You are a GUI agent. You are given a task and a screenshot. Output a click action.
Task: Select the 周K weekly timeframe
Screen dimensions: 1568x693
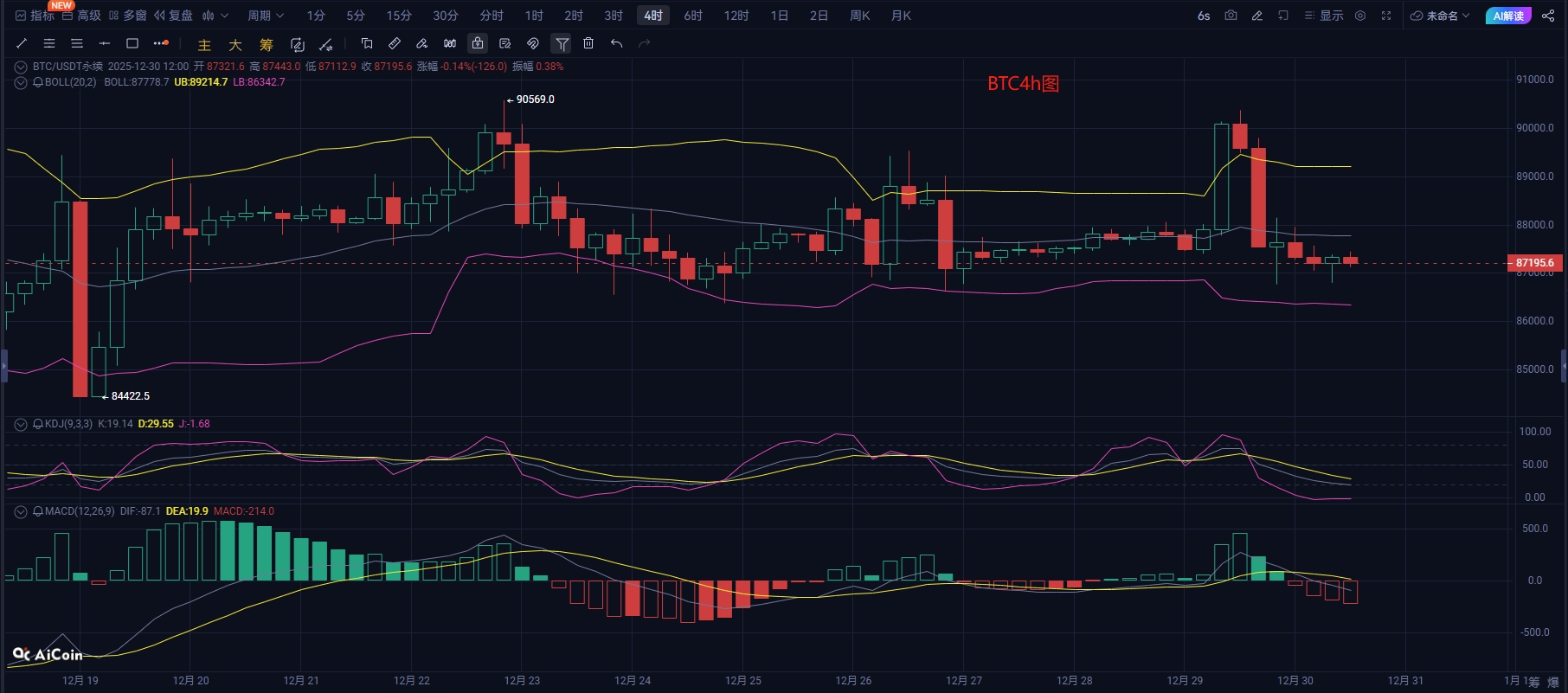point(859,16)
